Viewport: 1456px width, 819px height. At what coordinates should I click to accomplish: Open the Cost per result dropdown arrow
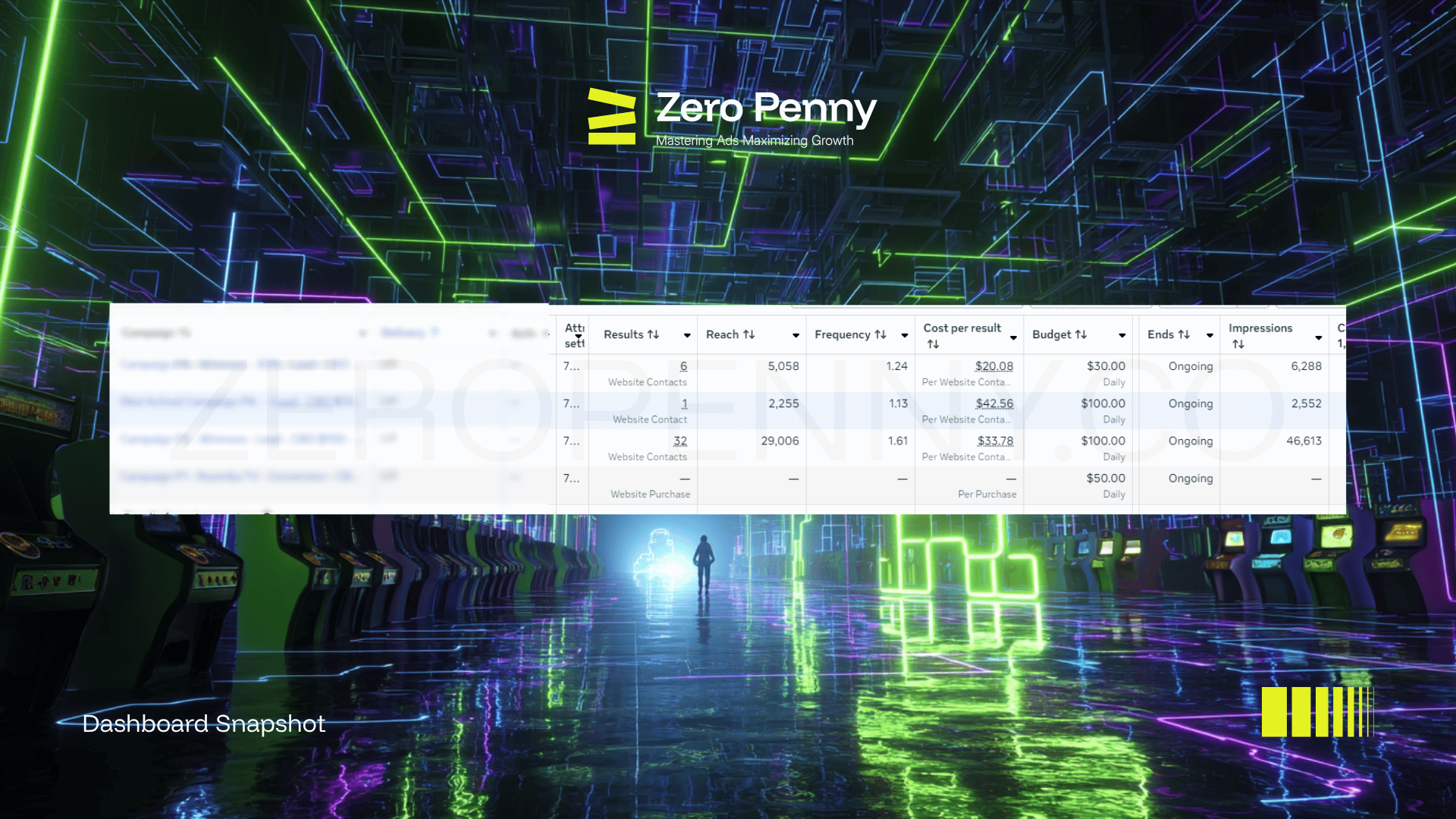pyautogui.click(x=1013, y=337)
